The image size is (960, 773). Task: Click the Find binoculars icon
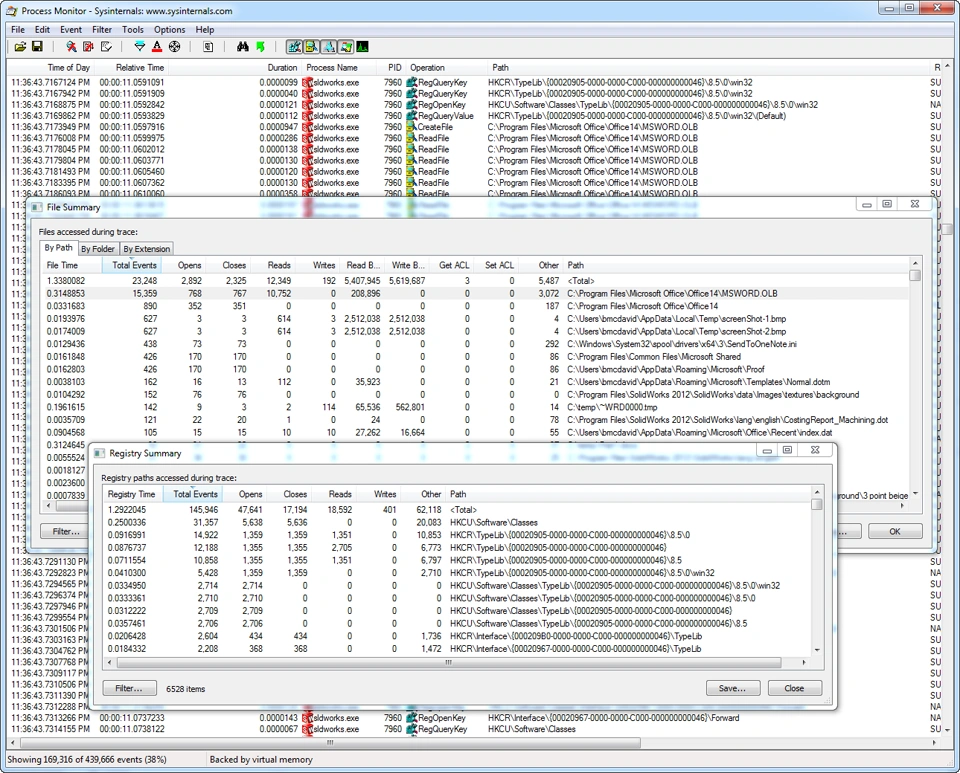point(242,47)
